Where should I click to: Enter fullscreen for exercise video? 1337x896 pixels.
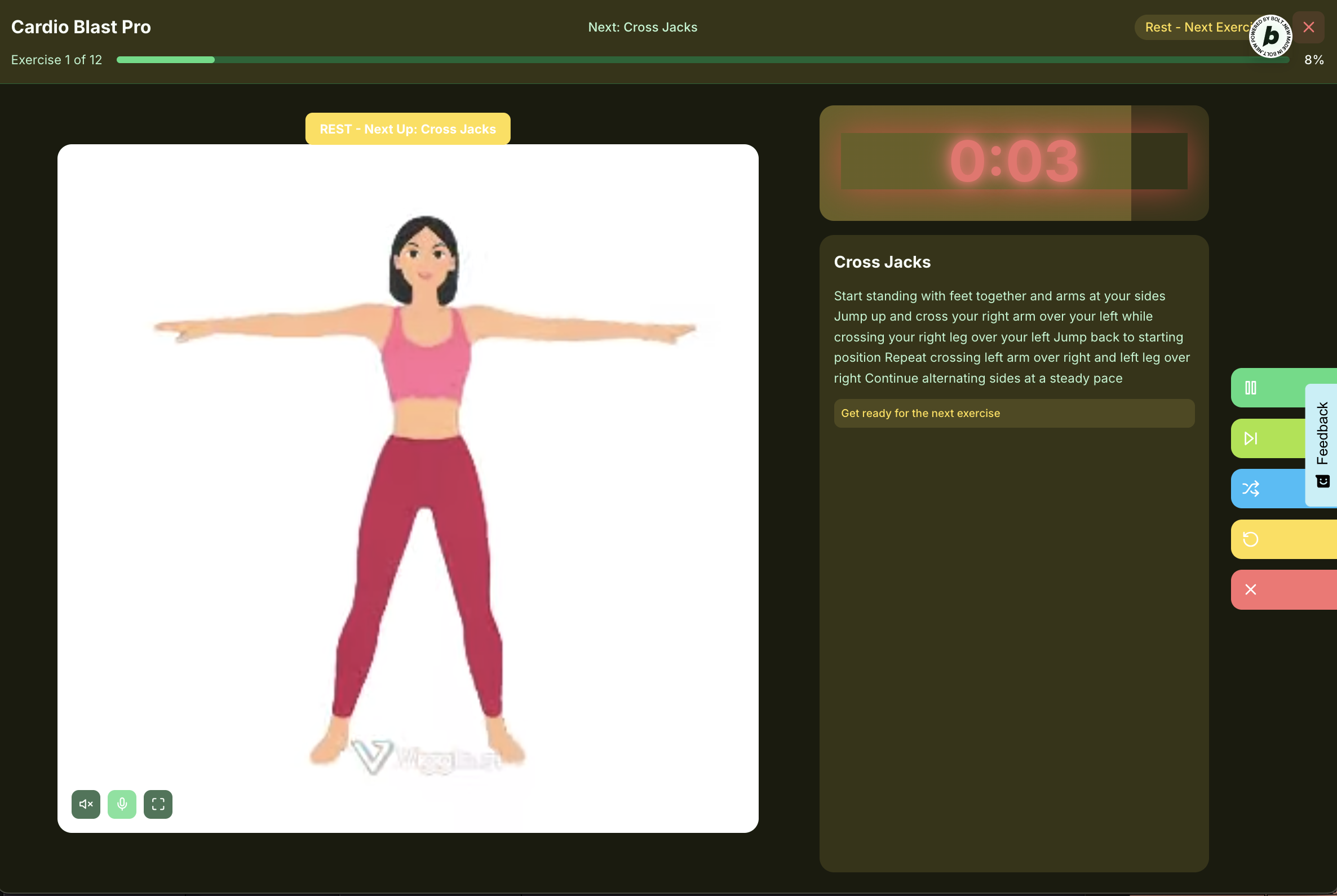pyautogui.click(x=158, y=804)
